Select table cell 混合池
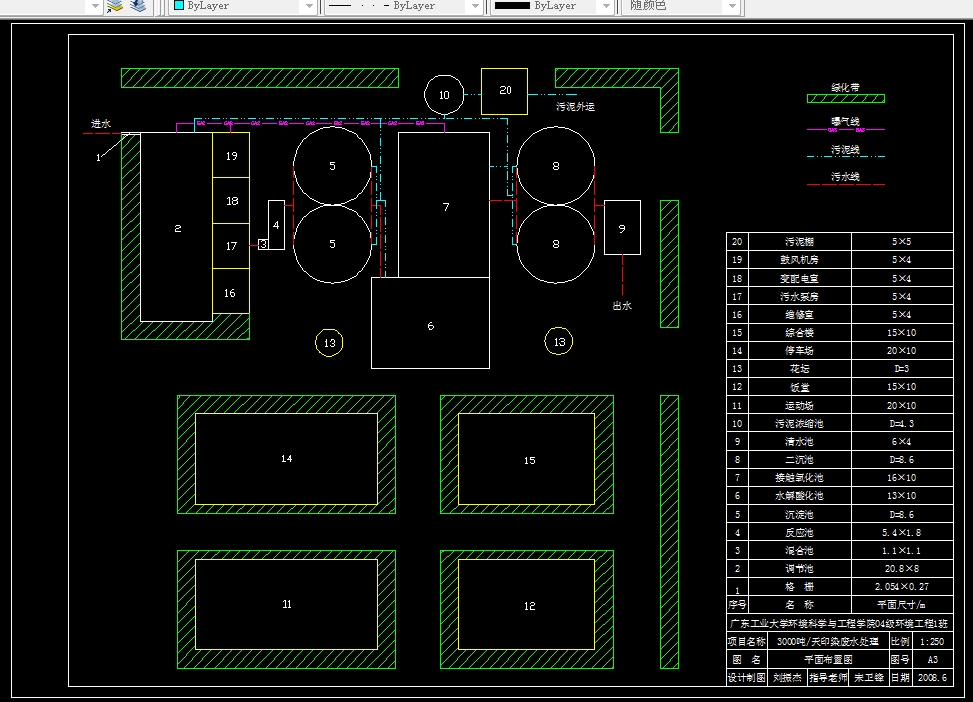Image resolution: width=973 pixels, height=702 pixels. 799,550
